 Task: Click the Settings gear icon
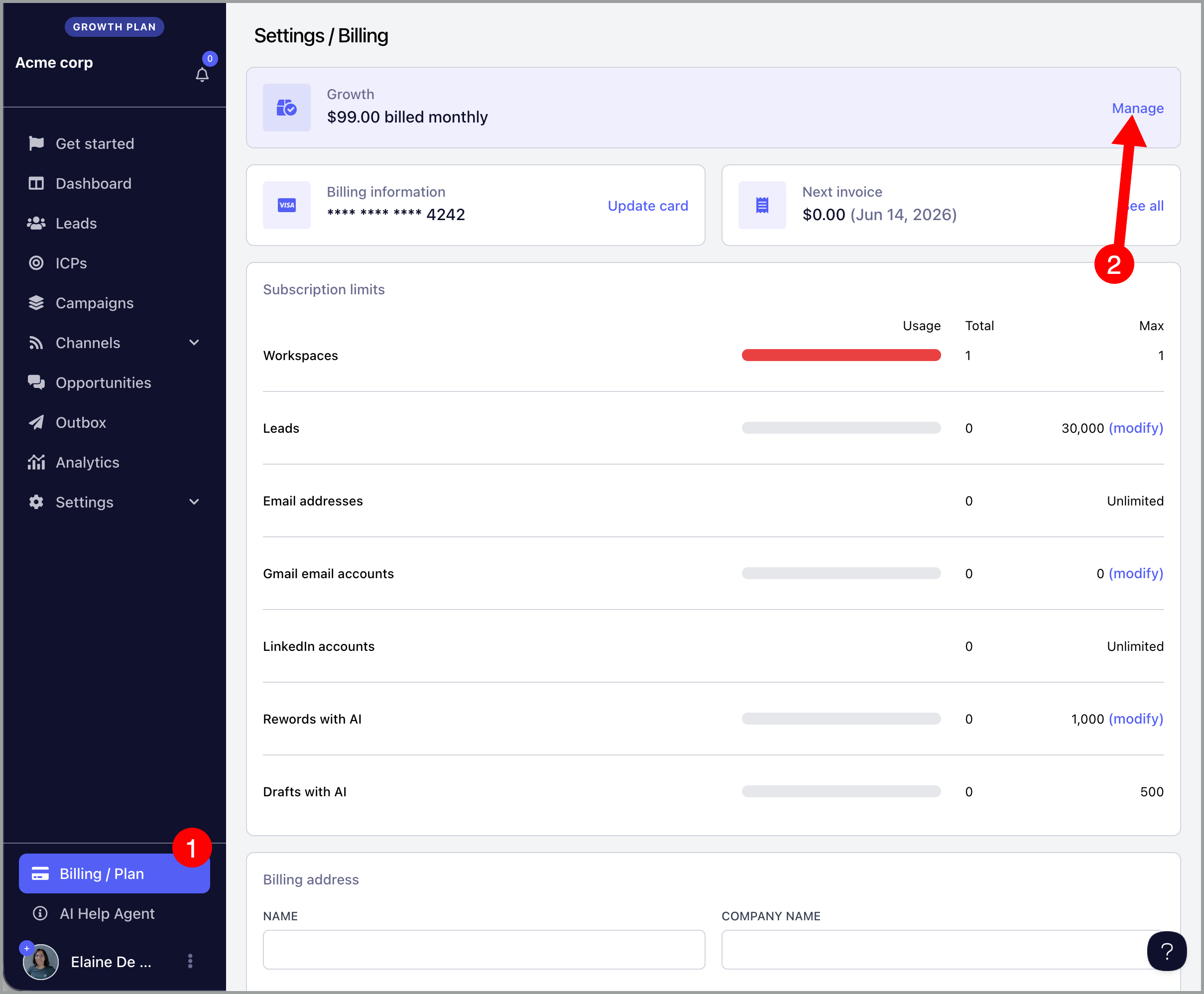[36, 501]
